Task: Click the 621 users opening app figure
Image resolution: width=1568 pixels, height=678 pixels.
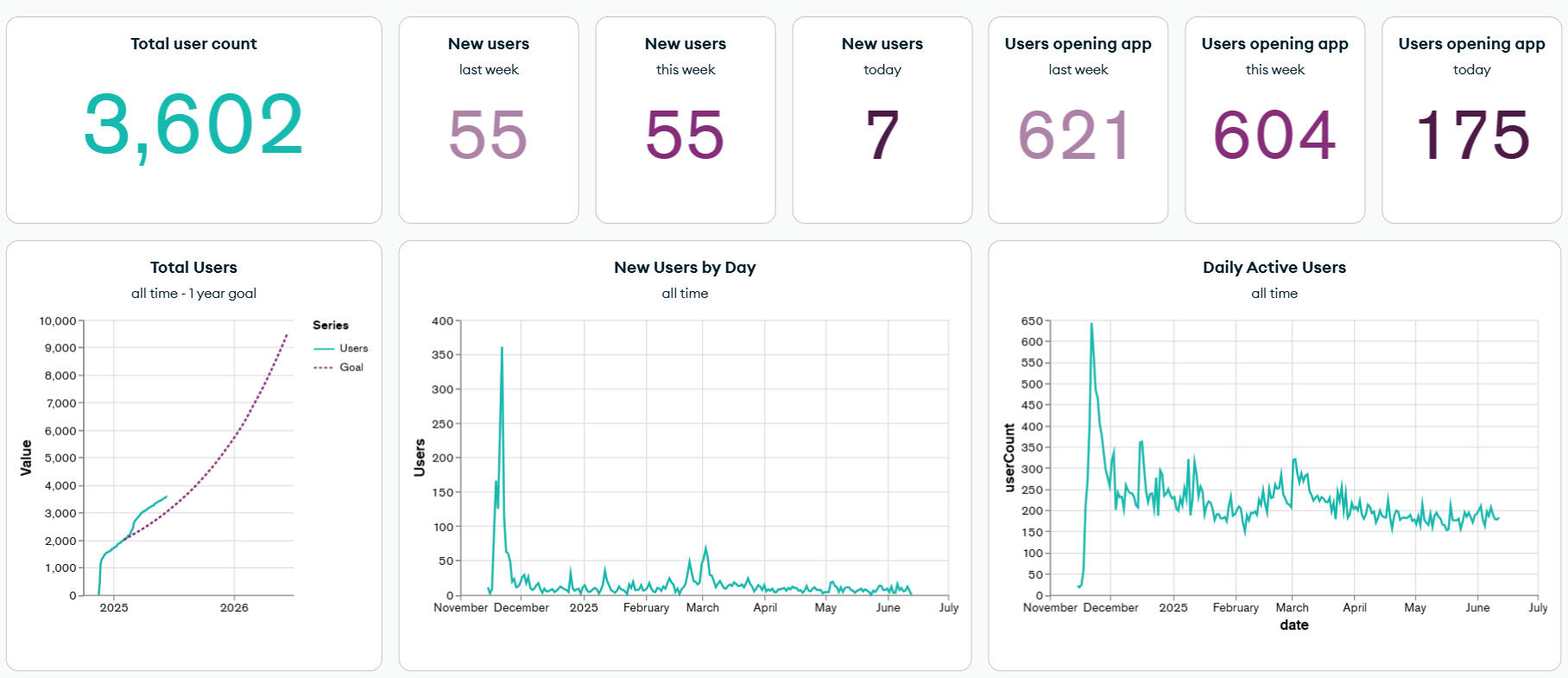Action: (1077, 135)
